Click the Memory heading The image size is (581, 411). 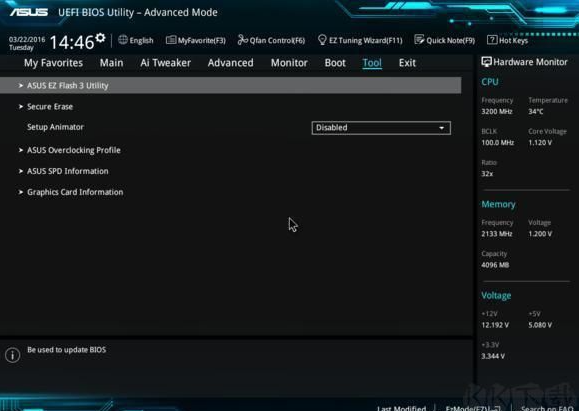coord(498,204)
